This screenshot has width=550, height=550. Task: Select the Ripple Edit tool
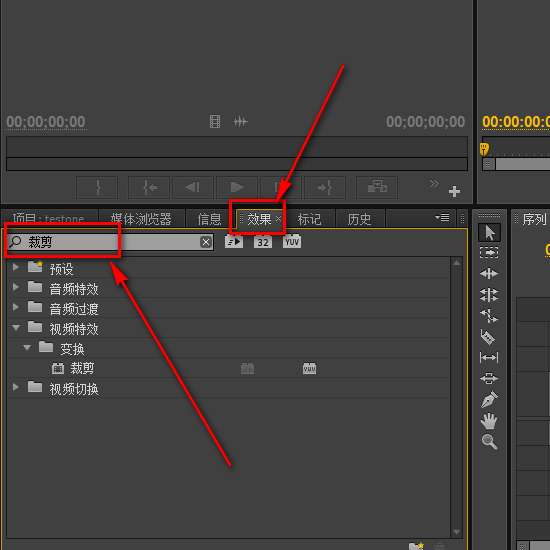(x=489, y=274)
